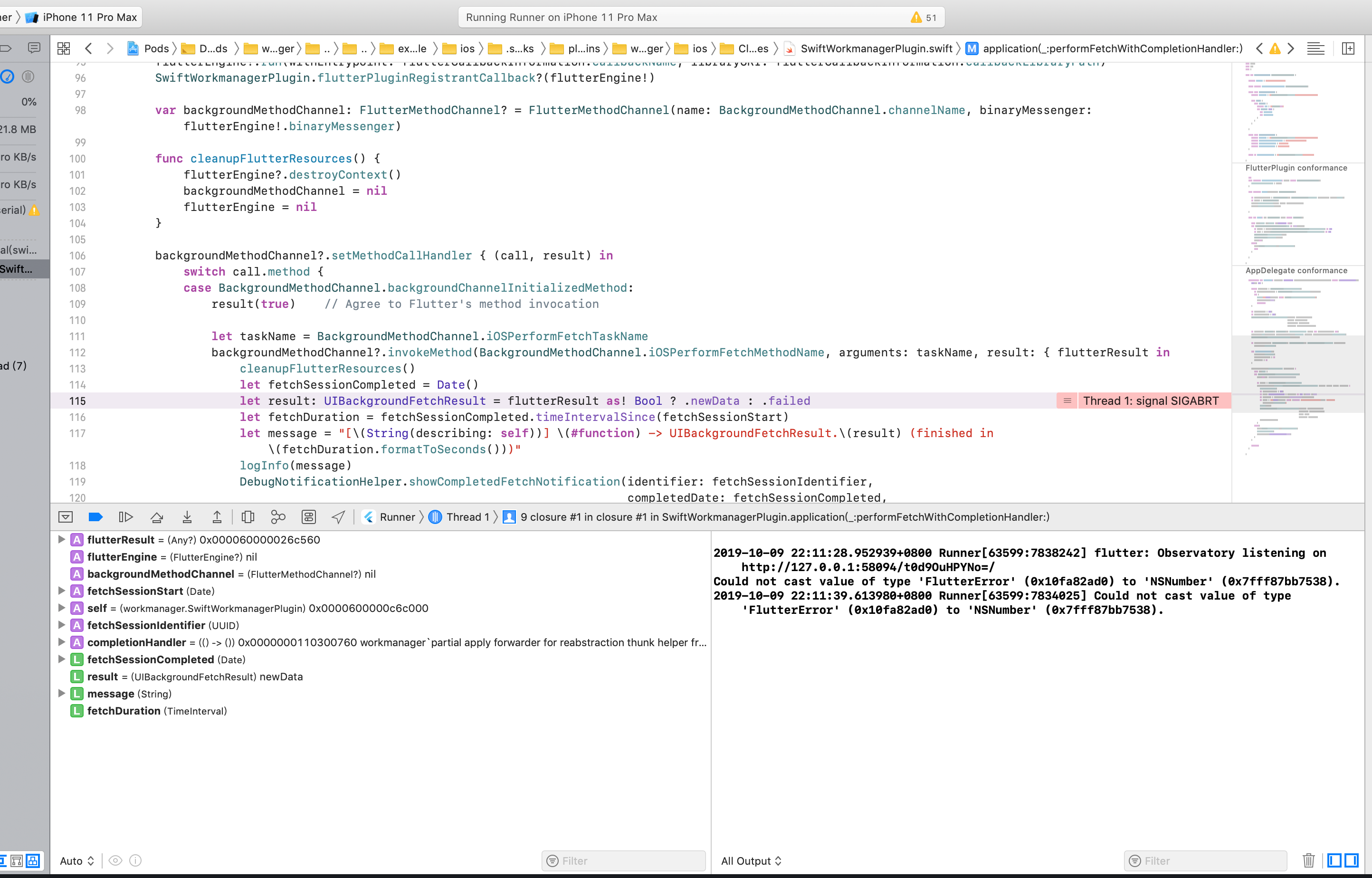
Task: Click the Thread 1: signal SIGABRT annotation
Action: (x=1152, y=401)
